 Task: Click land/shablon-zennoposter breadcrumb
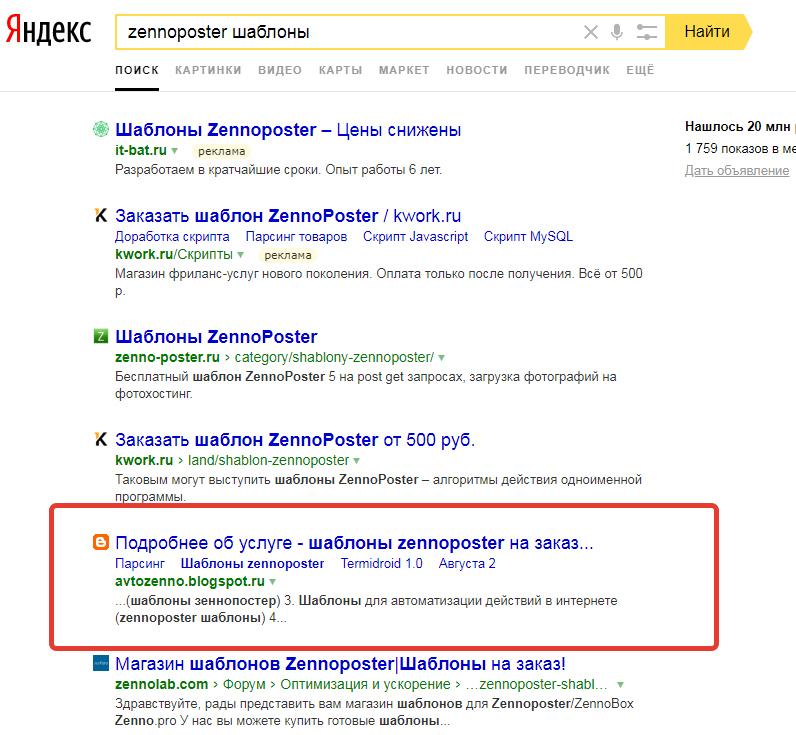269,460
